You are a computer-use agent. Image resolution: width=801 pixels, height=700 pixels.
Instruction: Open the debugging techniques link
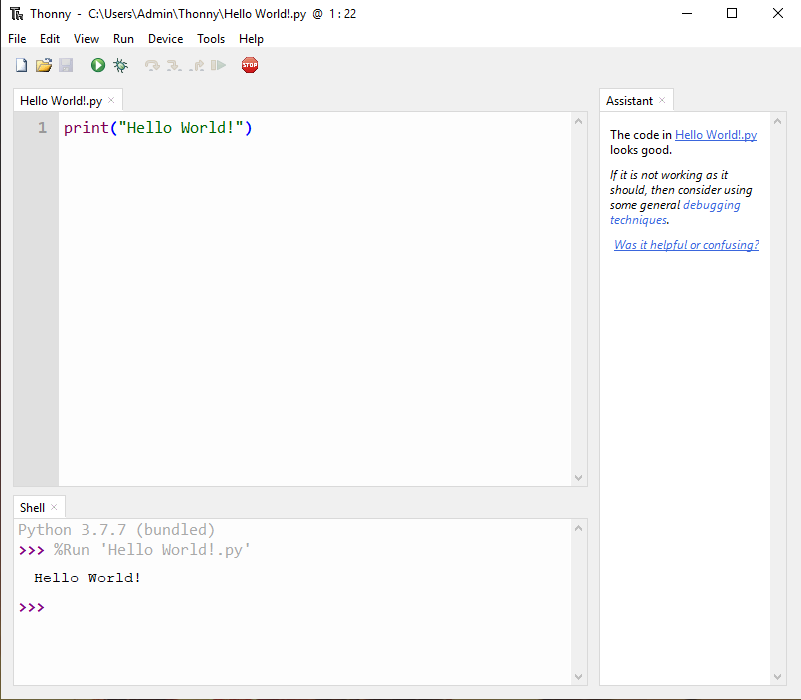pyautogui.click(x=675, y=213)
